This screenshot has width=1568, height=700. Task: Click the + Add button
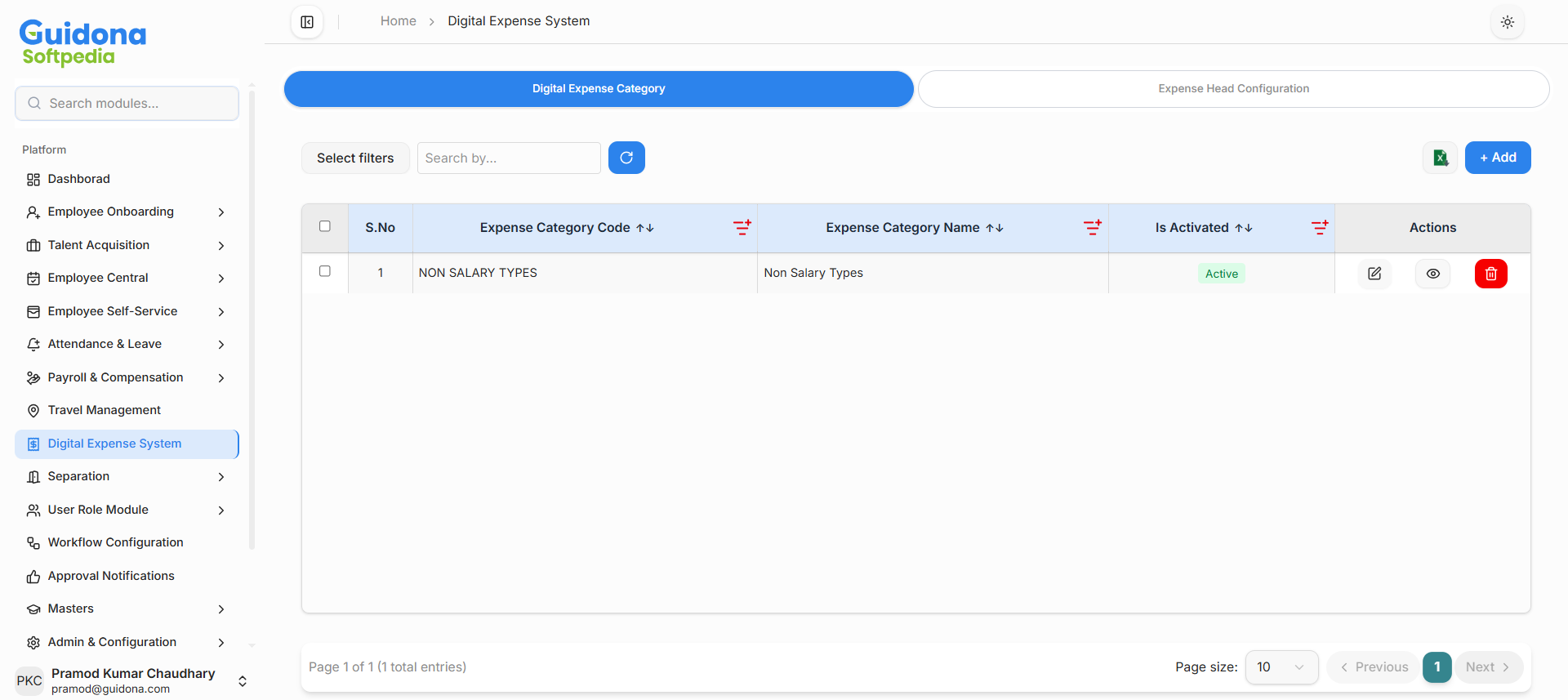click(1498, 158)
